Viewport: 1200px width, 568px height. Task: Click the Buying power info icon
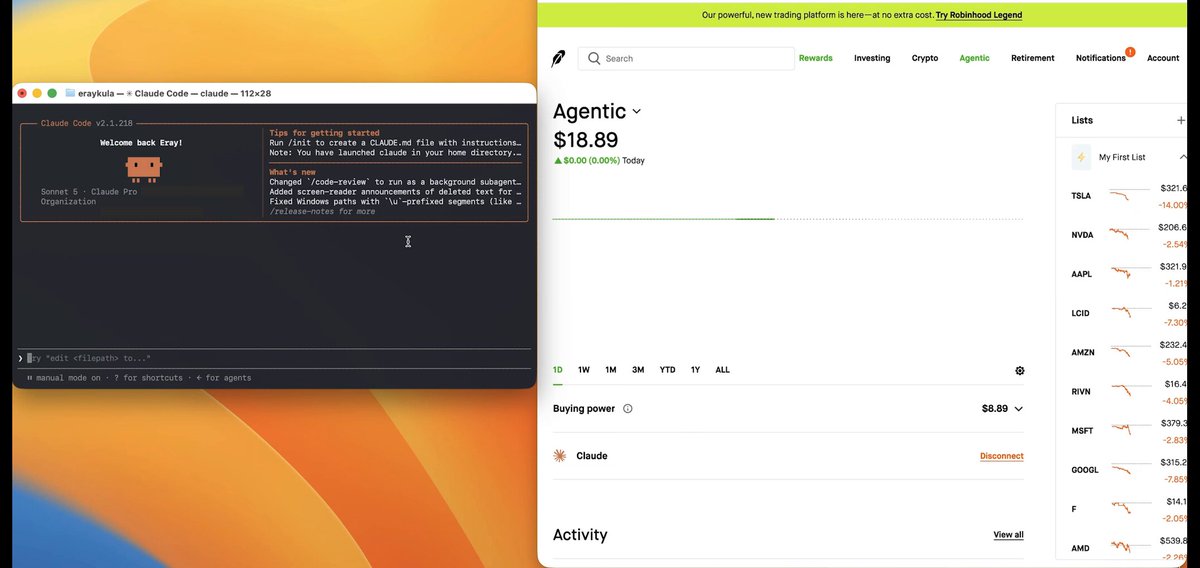(627, 409)
